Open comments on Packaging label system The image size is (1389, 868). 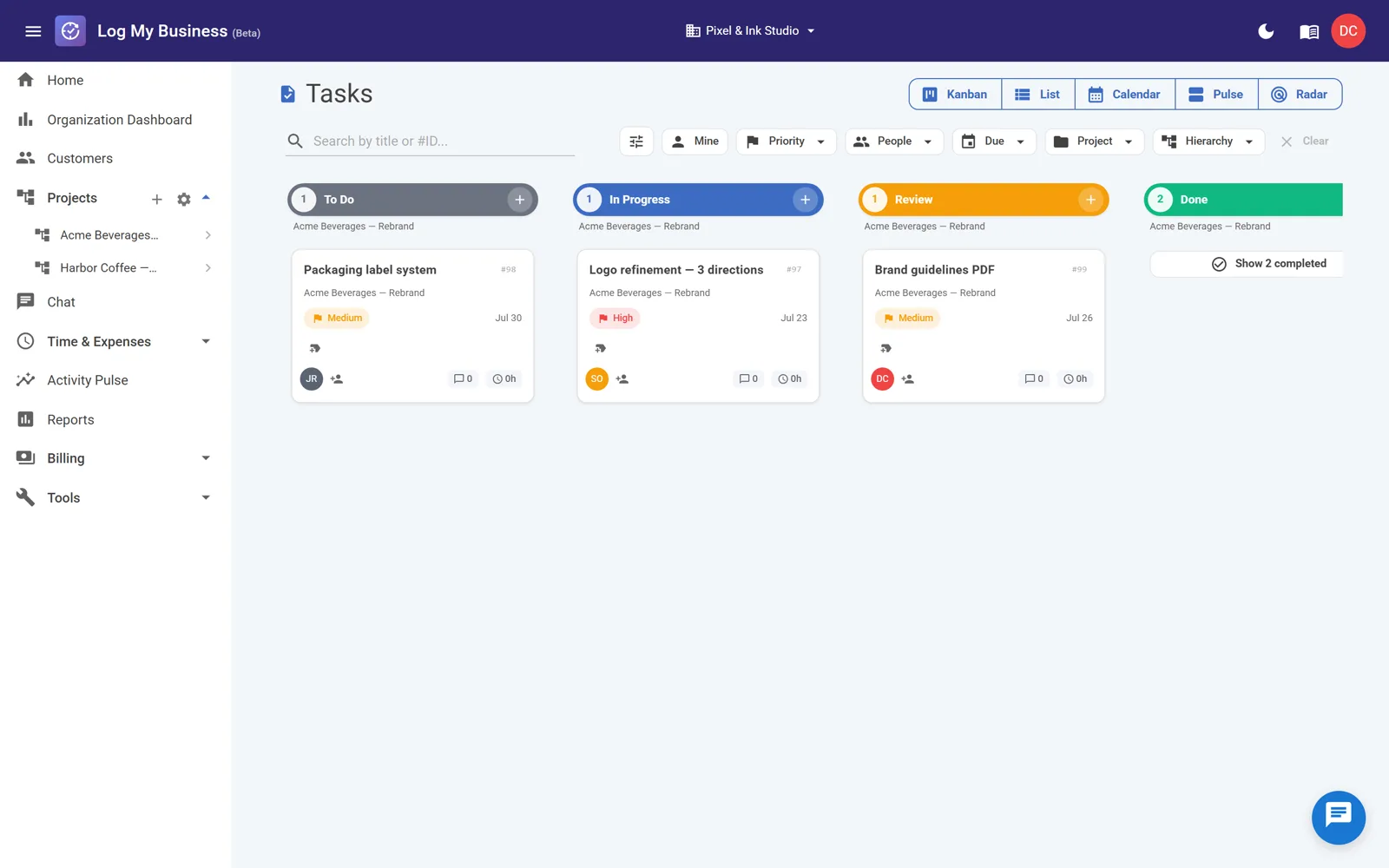point(463,379)
